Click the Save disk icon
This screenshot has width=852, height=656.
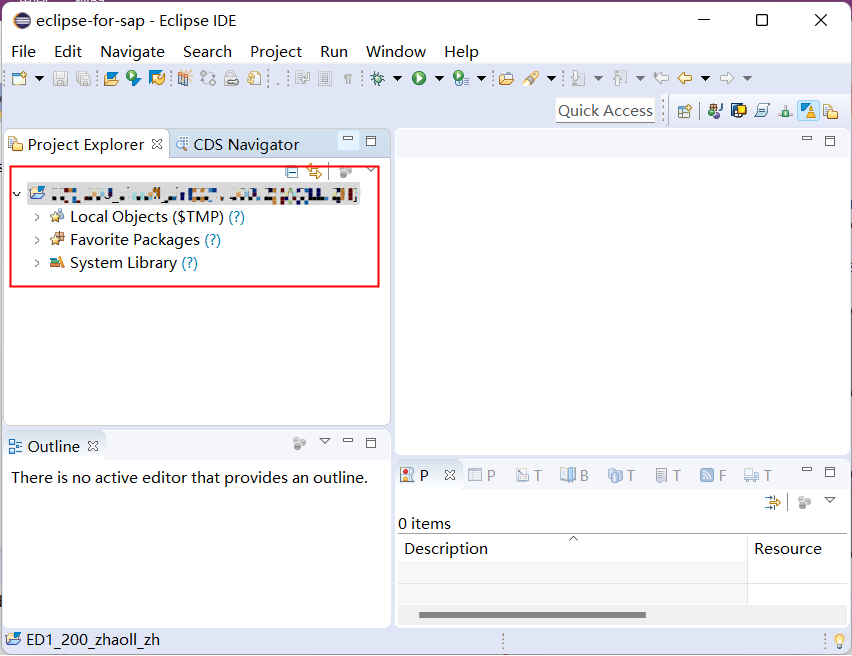[x=60, y=79]
